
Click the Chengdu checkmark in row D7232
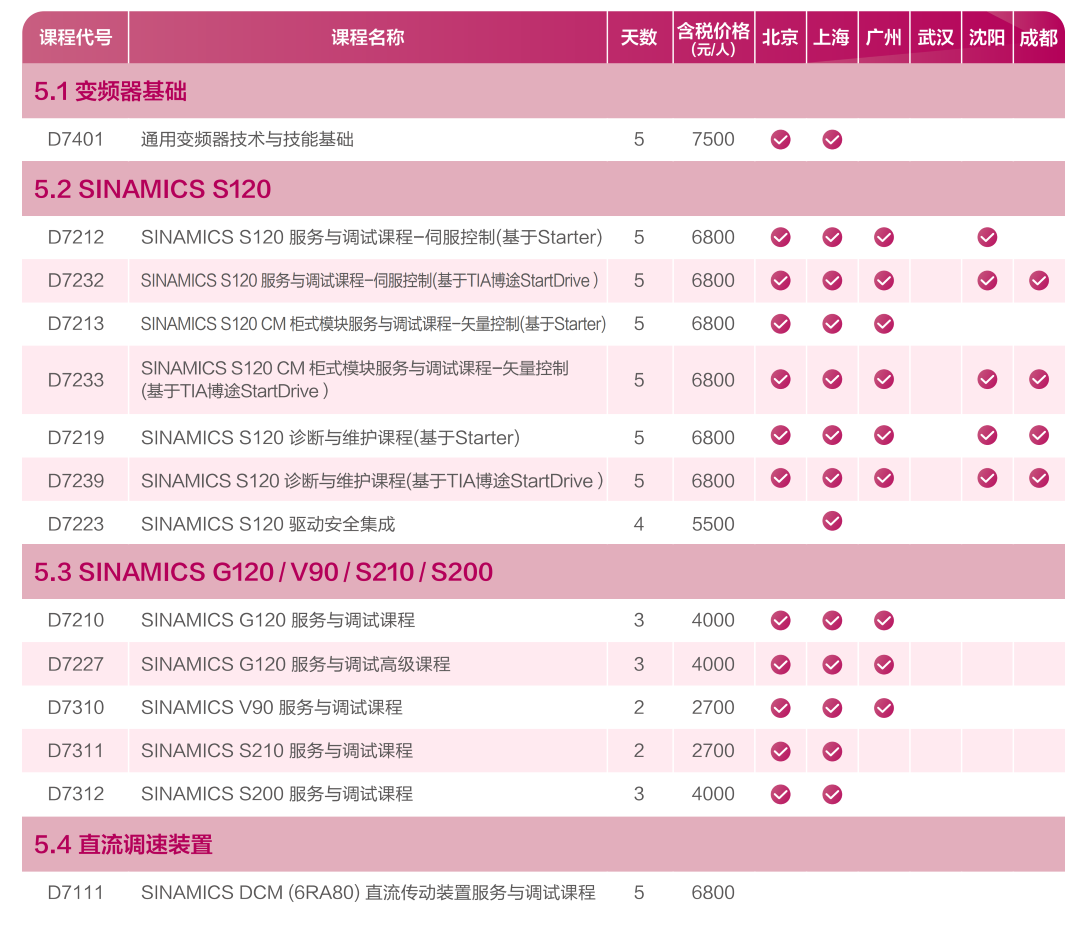tap(1039, 280)
